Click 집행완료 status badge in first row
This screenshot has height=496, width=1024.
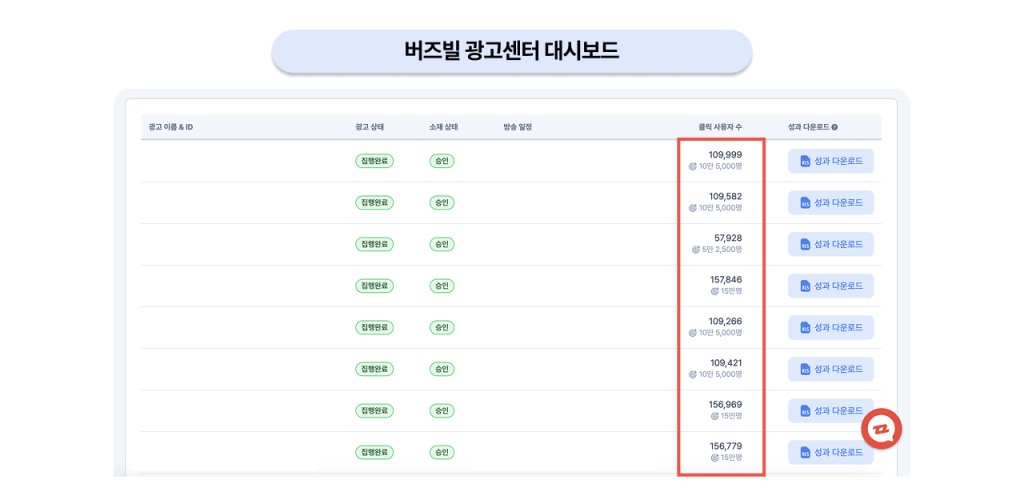(374, 161)
